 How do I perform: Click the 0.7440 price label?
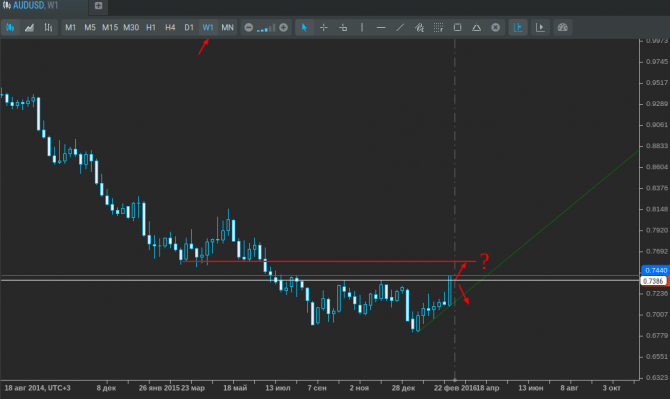pyautogui.click(x=655, y=270)
